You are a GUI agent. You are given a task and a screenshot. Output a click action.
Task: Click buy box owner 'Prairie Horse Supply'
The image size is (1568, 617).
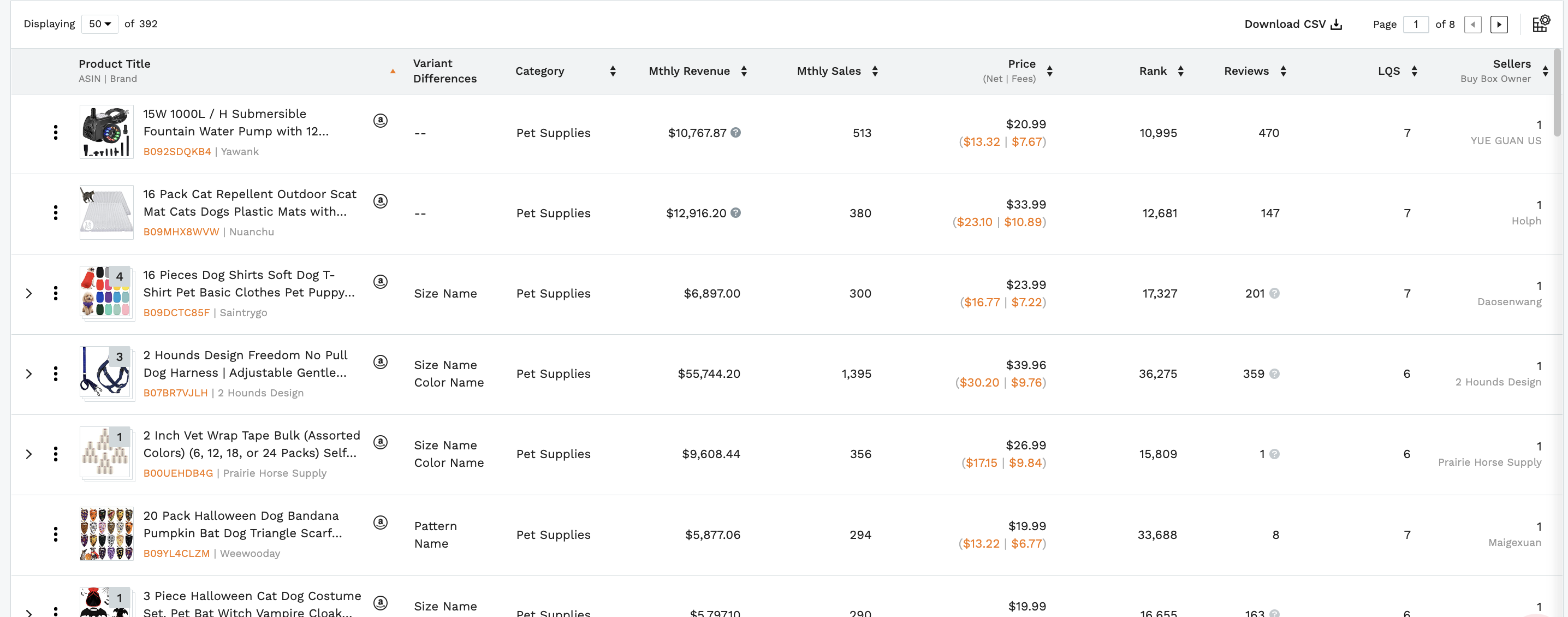click(1489, 462)
